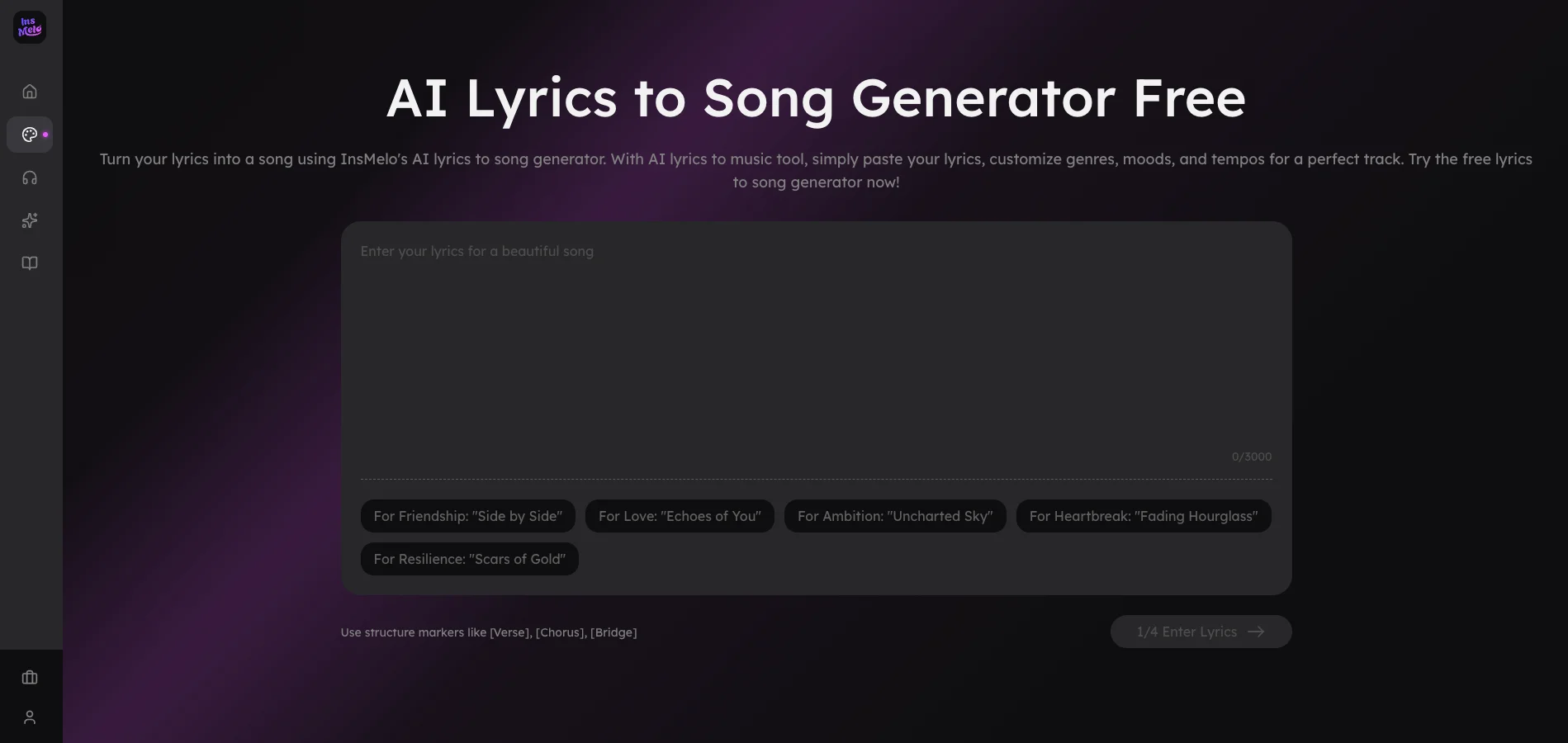The width and height of the screenshot is (1568, 743).
Task: Select the open book library icon
Action: point(30,263)
